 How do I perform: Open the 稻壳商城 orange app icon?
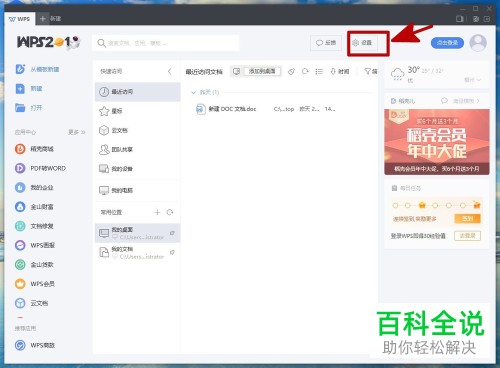pos(20,149)
